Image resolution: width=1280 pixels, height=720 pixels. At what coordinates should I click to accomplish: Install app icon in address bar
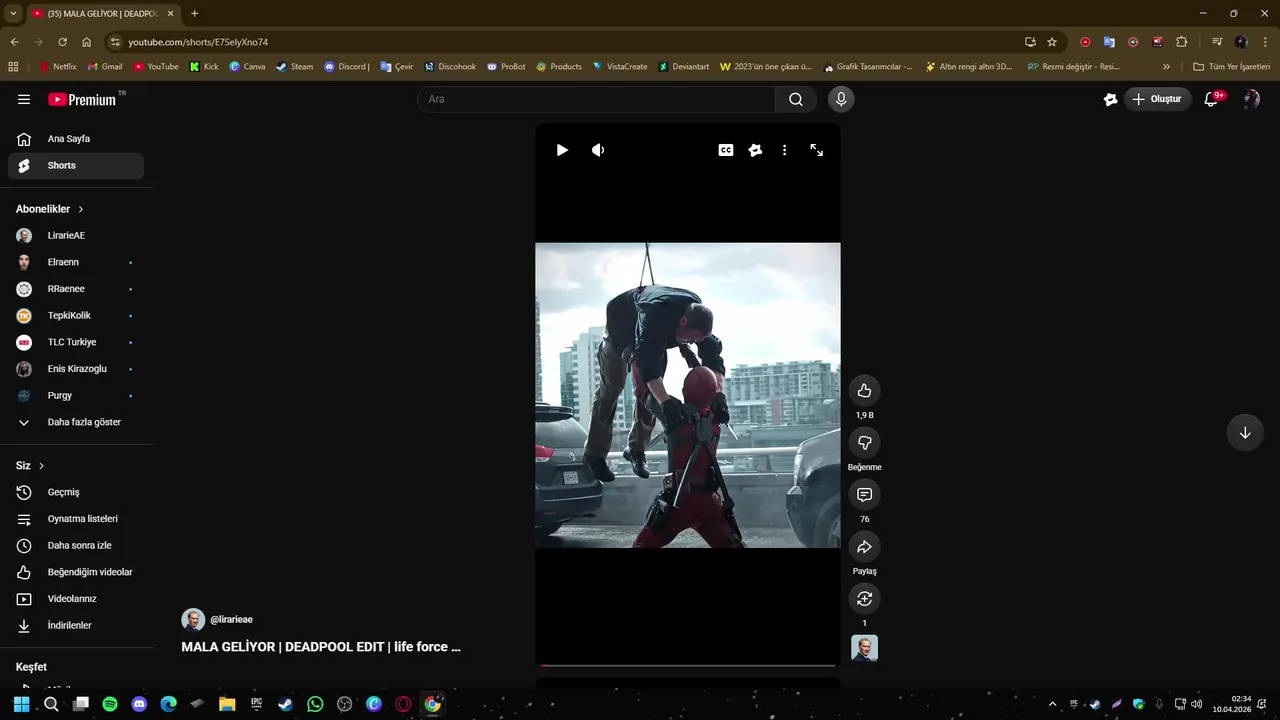(x=1030, y=42)
